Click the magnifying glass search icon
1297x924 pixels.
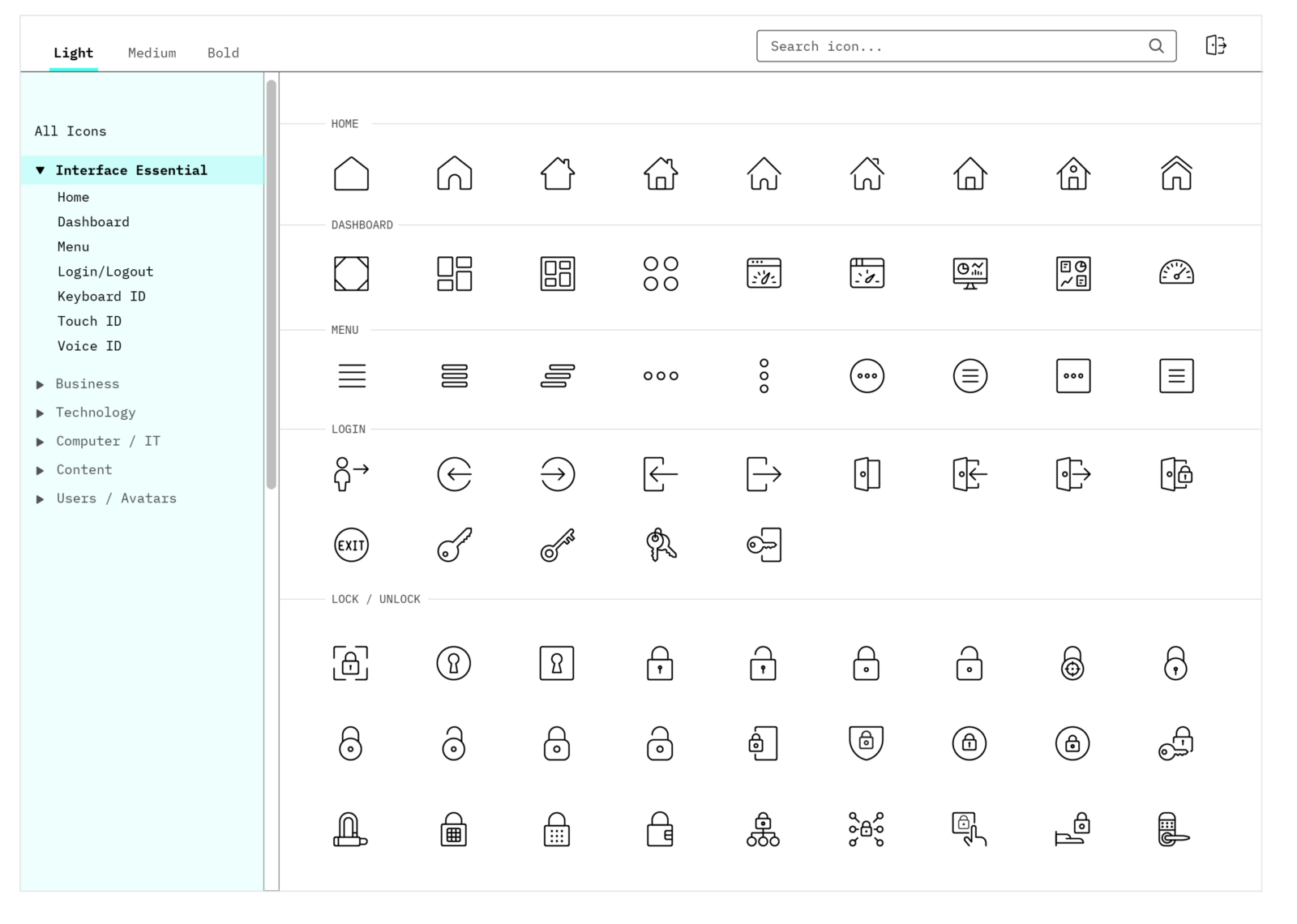pyautogui.click(x=1157, y=46)
